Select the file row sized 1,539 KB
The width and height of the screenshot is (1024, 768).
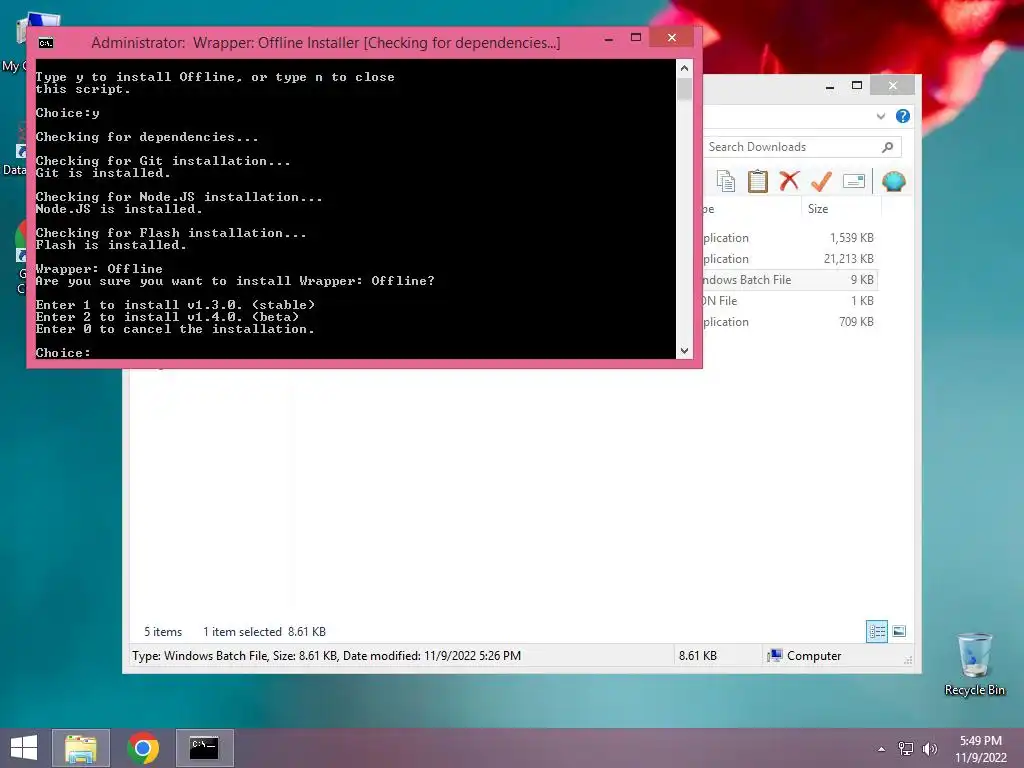pyautogui.click(x=789, y=238)
